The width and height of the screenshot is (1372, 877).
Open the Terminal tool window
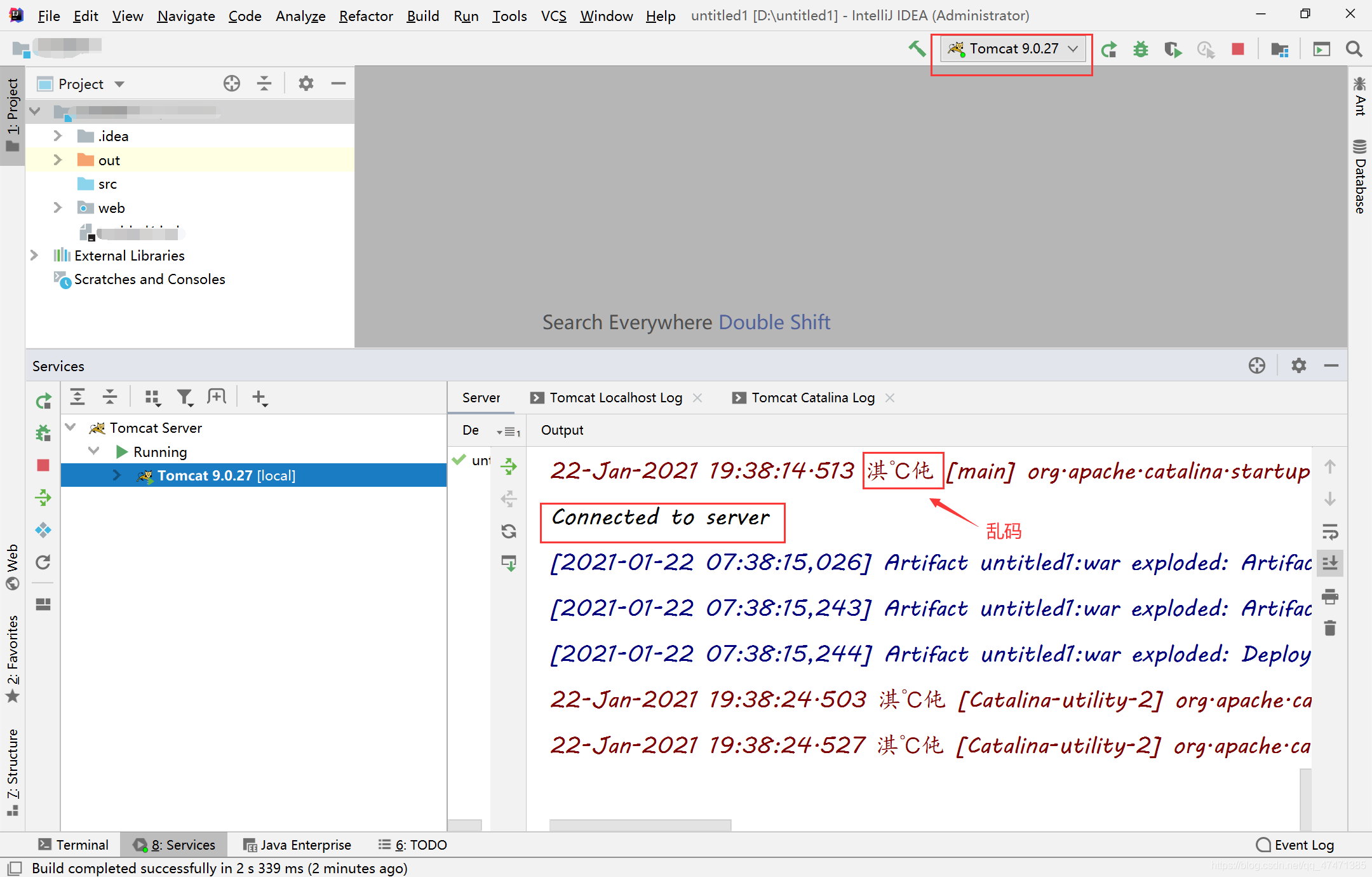(x=73, y=845)
